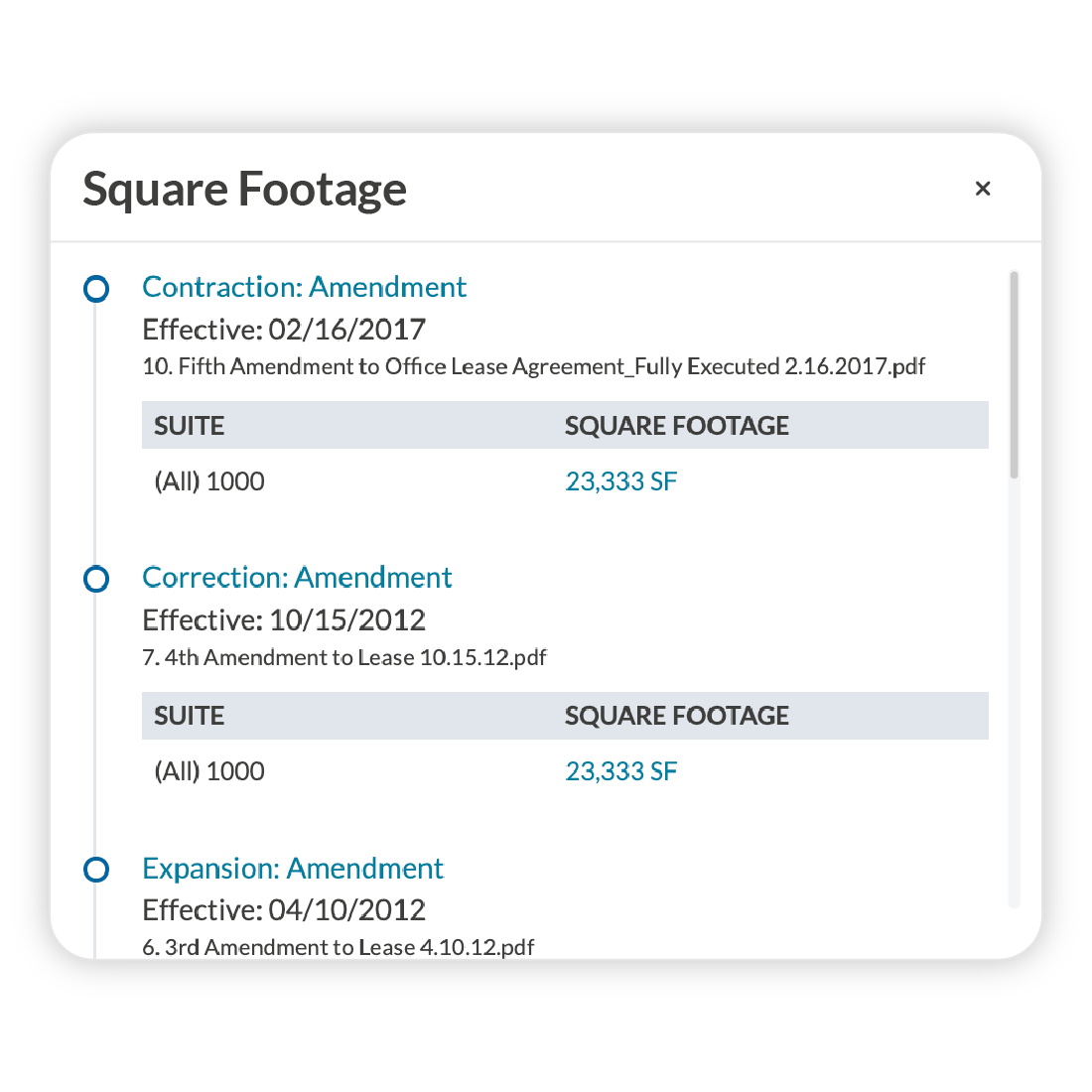Click 'Effective: 02/16/2017' date text

pos(284,330)
